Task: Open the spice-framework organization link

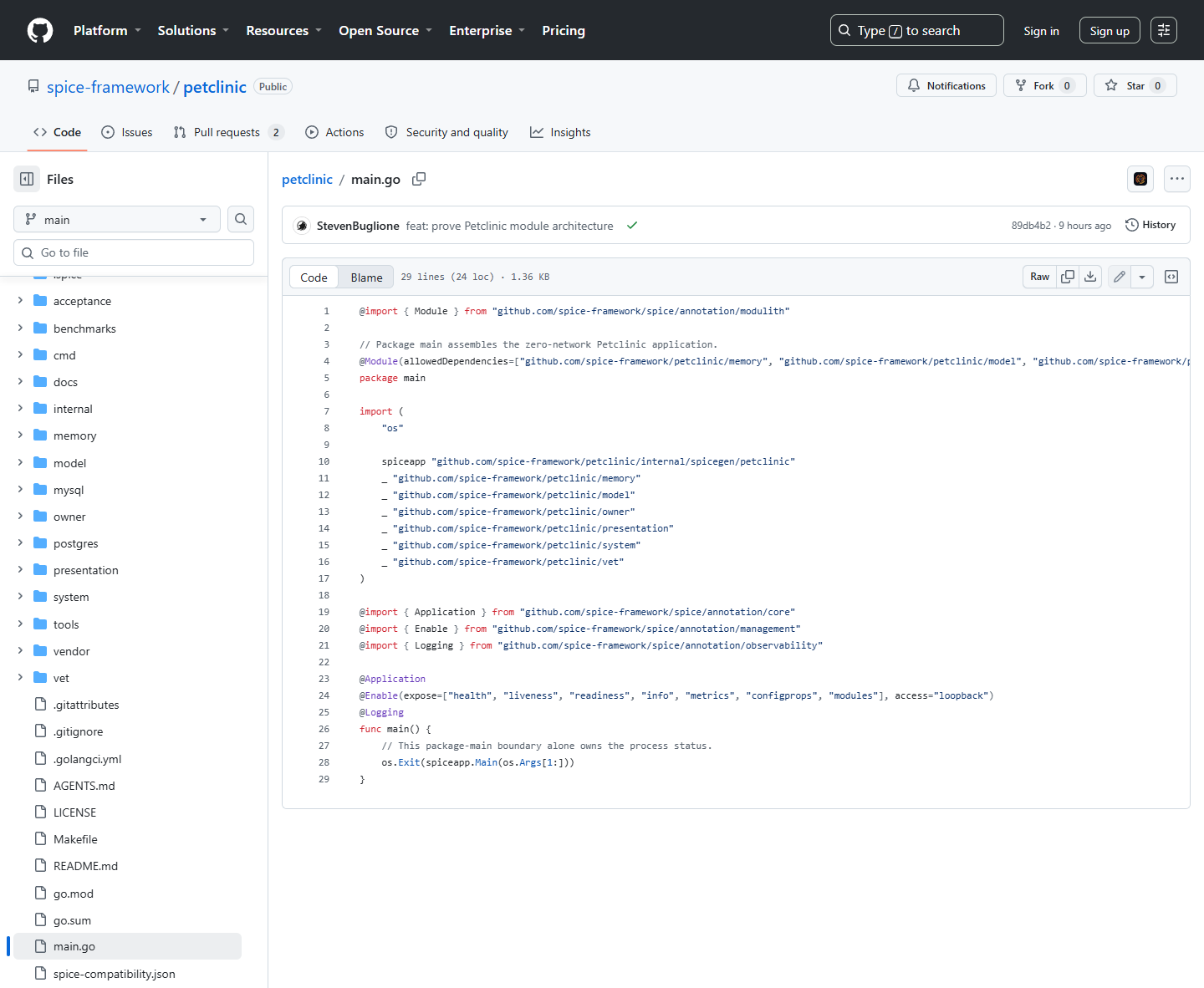Action: (x=108, y=87)
